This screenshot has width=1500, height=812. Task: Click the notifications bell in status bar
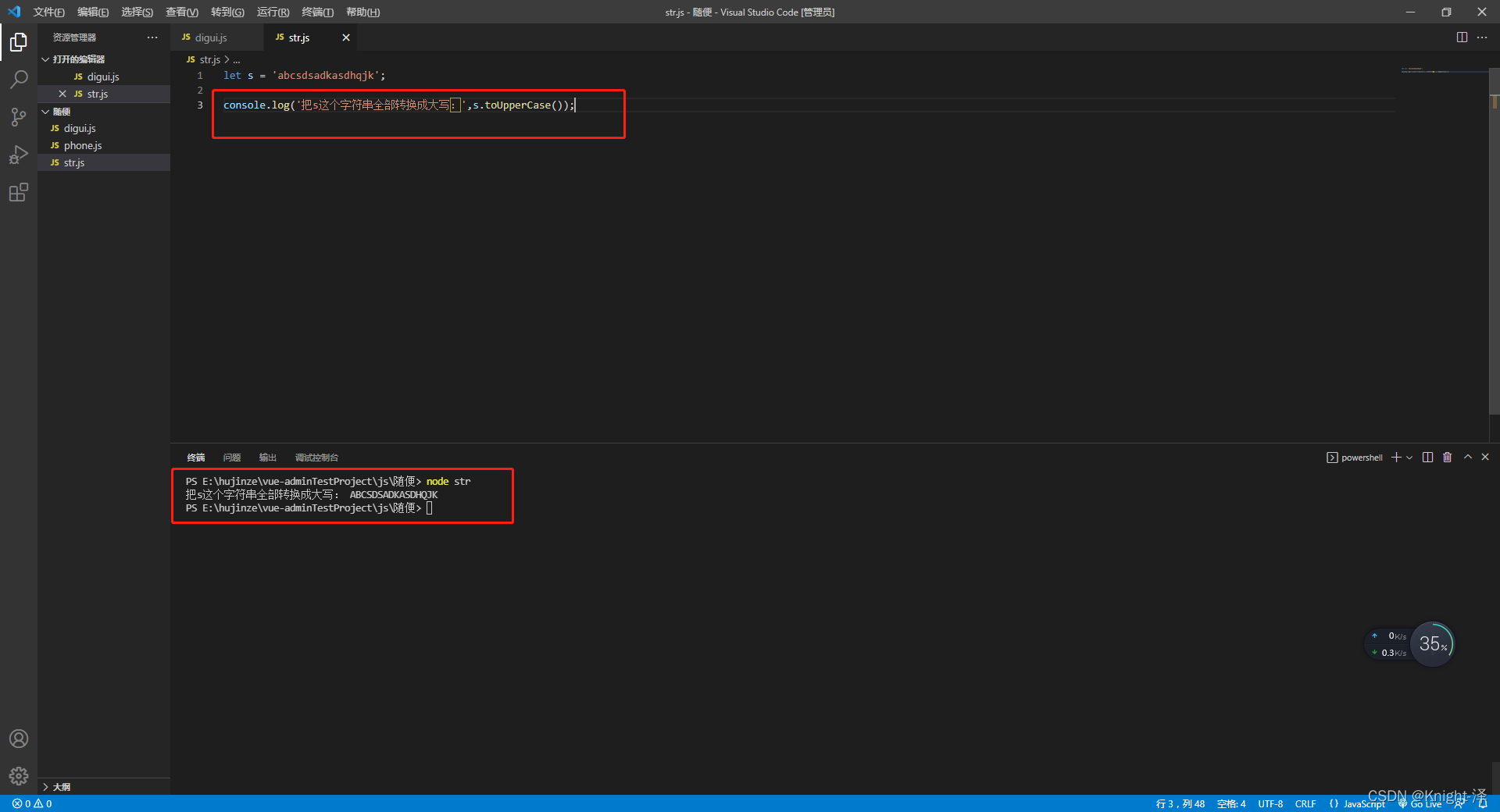(x=1483, y=803)
